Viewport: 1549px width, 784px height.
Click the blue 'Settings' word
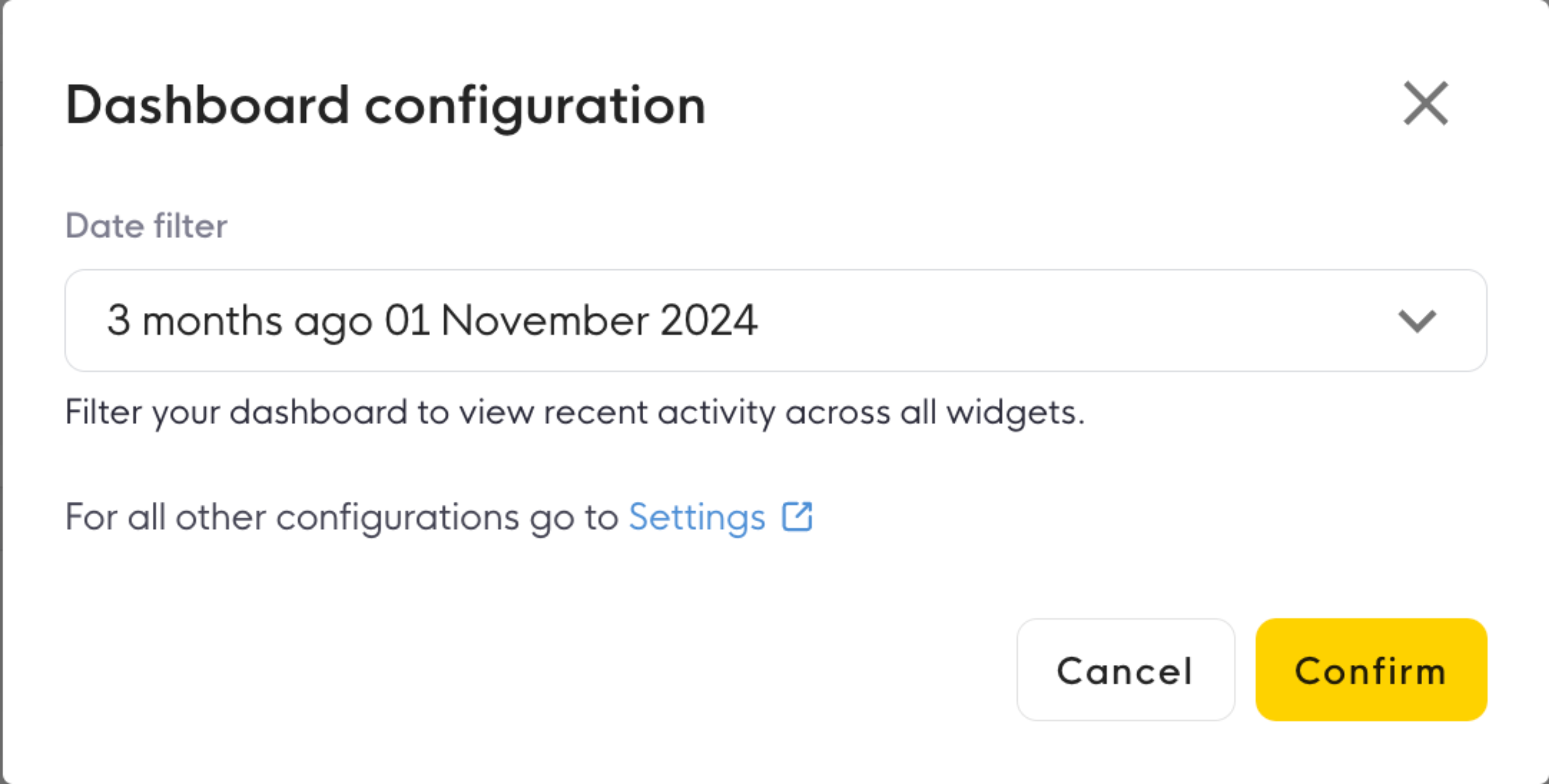[x=697, y=517]
